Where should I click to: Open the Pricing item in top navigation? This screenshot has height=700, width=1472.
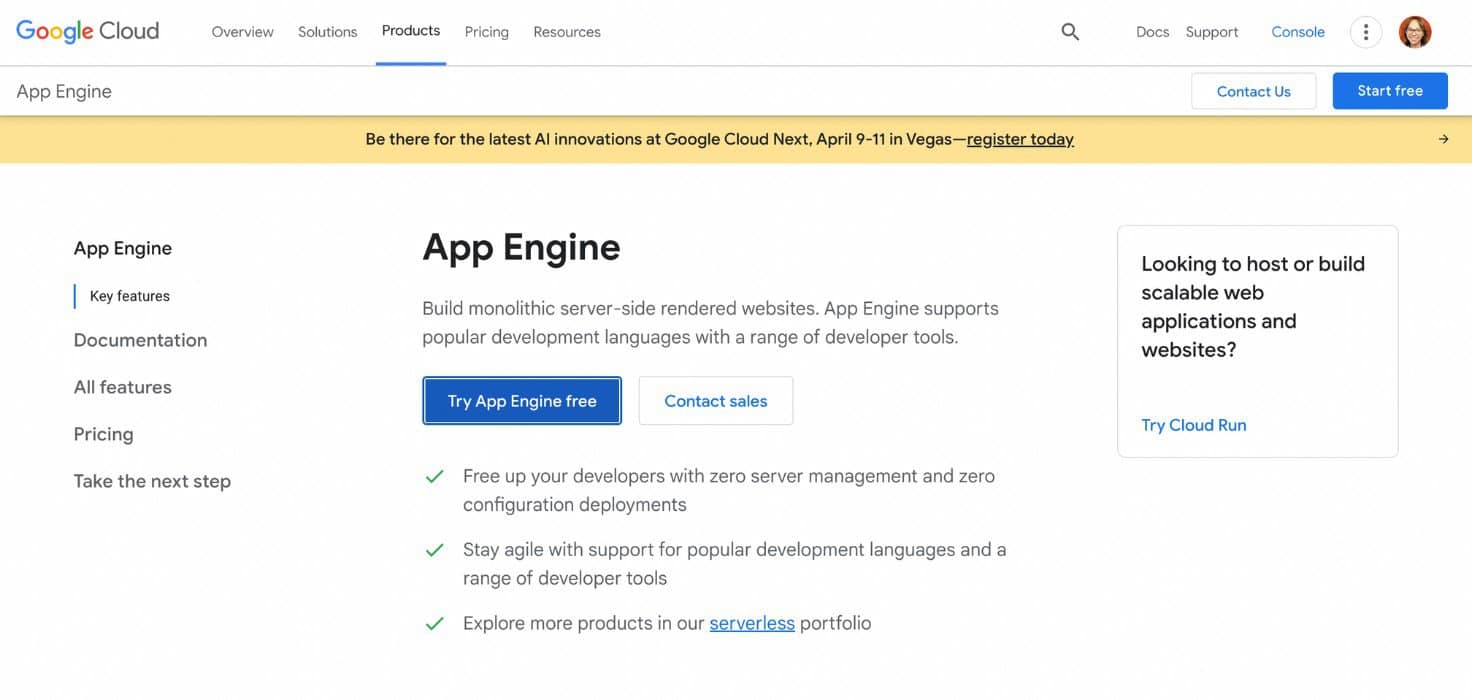(x=486, y=32)
